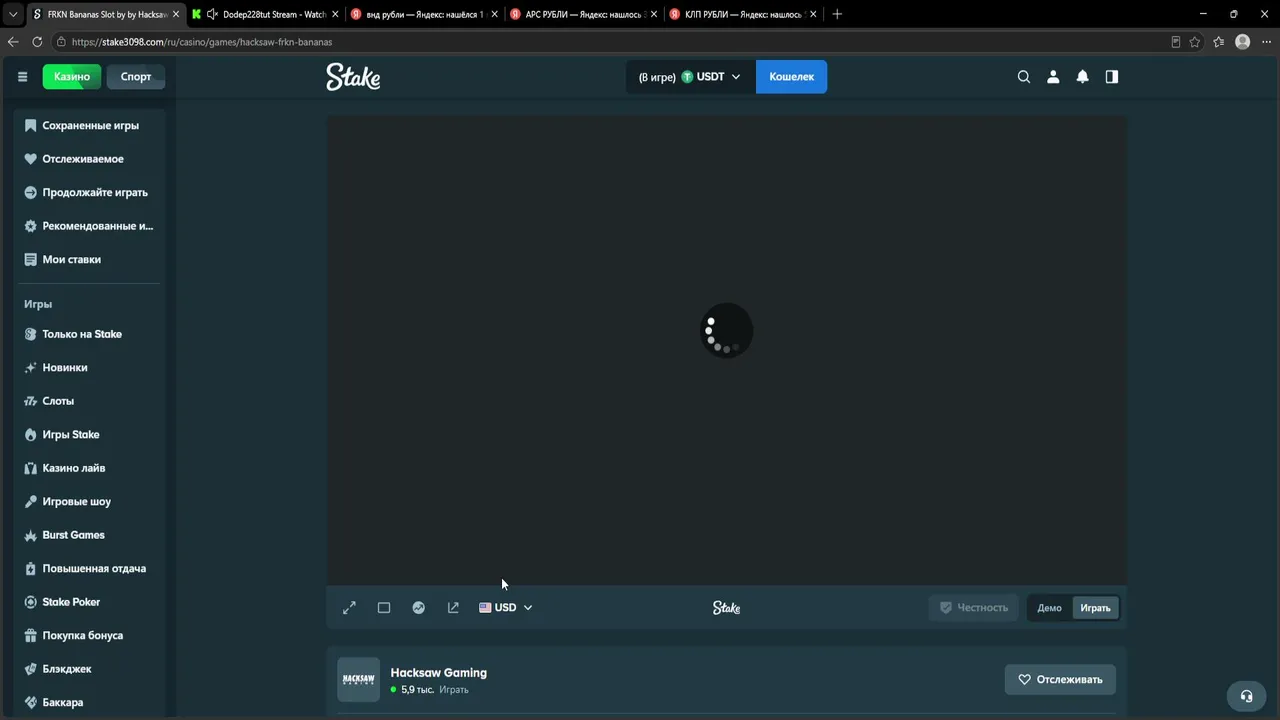Click the Мои ставки icon
This screenshot has height=720, width=1280.
point(30,259)
